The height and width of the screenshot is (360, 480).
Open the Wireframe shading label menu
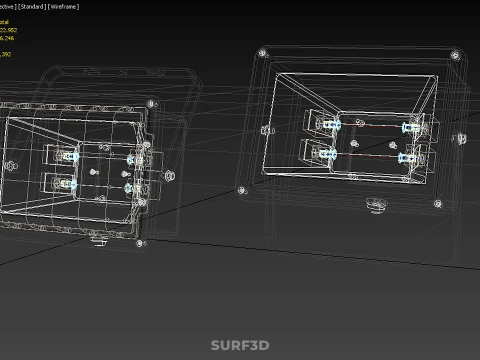[63, 7]
